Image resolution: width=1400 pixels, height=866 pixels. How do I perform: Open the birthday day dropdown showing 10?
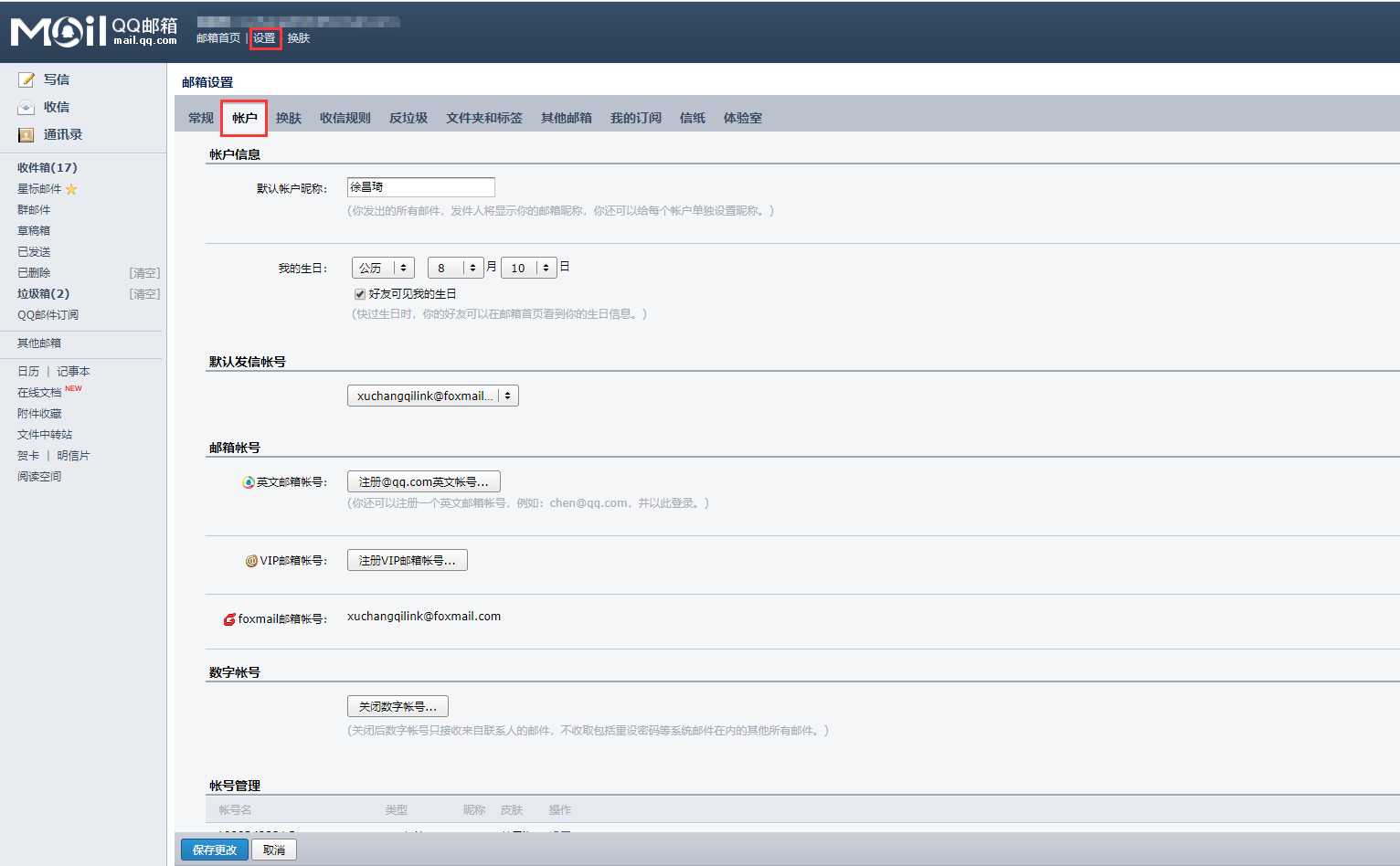(528, 268)
